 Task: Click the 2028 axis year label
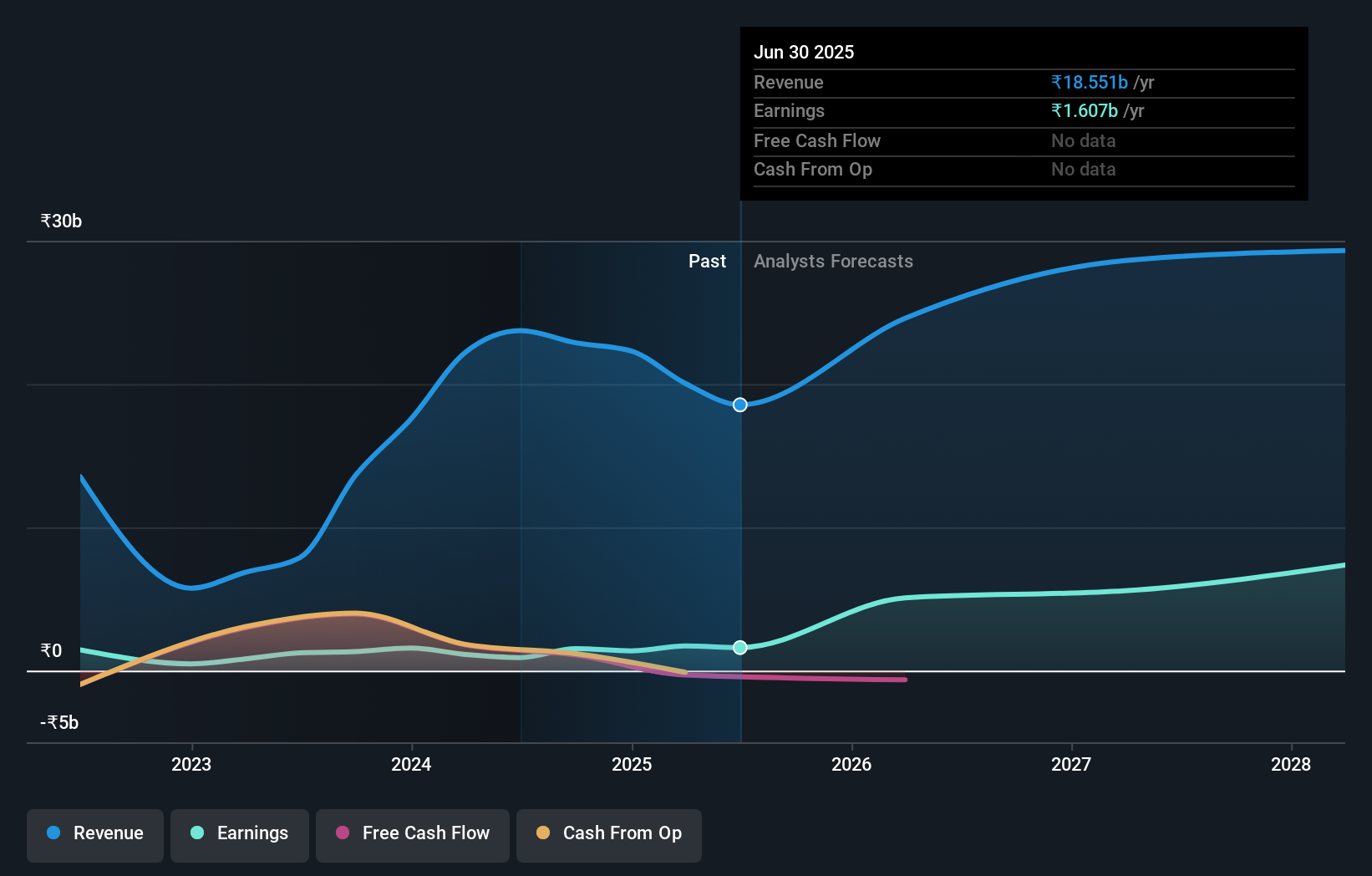pyautogui.click(x=1291, y=763)
